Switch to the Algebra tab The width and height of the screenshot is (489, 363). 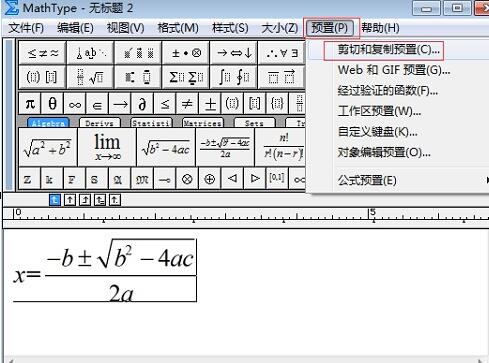coord(48,123)
